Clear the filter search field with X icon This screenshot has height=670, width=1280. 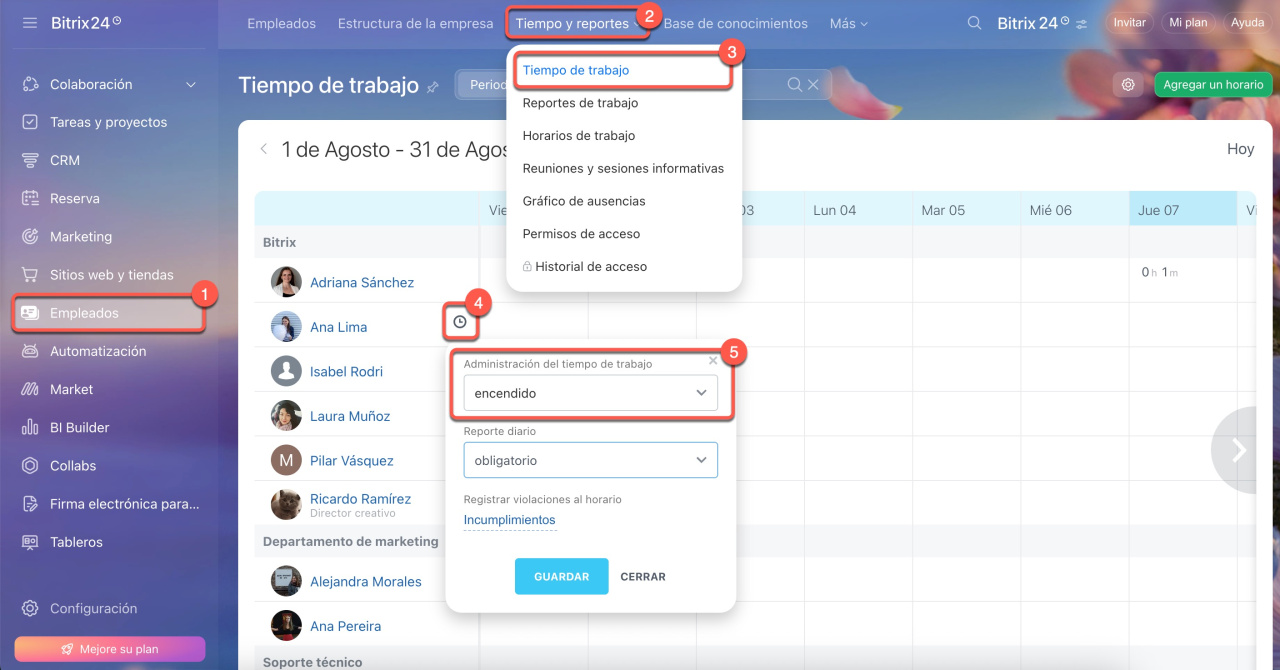[x=813, y=85]
